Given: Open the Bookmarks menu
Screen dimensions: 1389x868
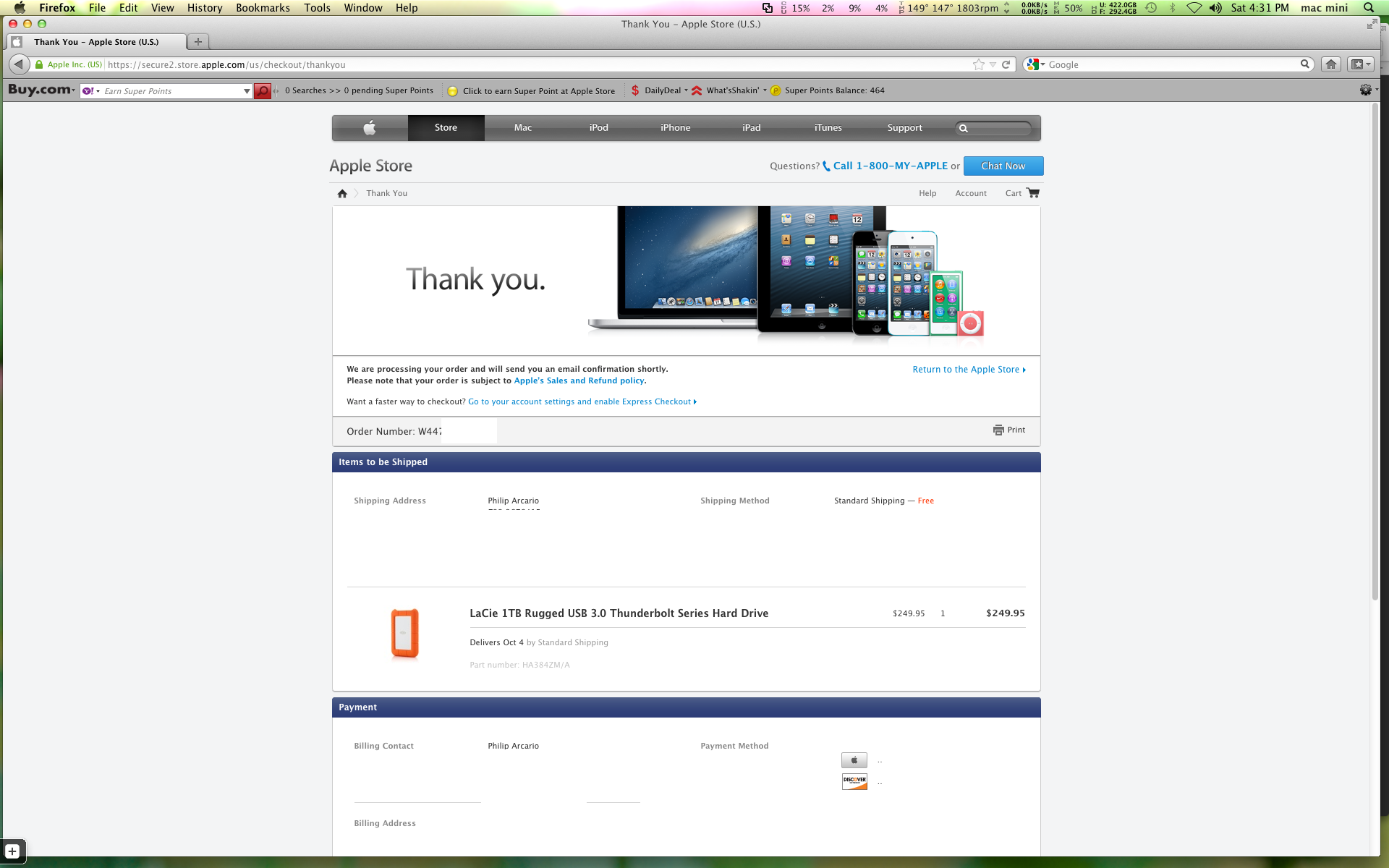Looking at the screenshot, I should tap(263, 7).
